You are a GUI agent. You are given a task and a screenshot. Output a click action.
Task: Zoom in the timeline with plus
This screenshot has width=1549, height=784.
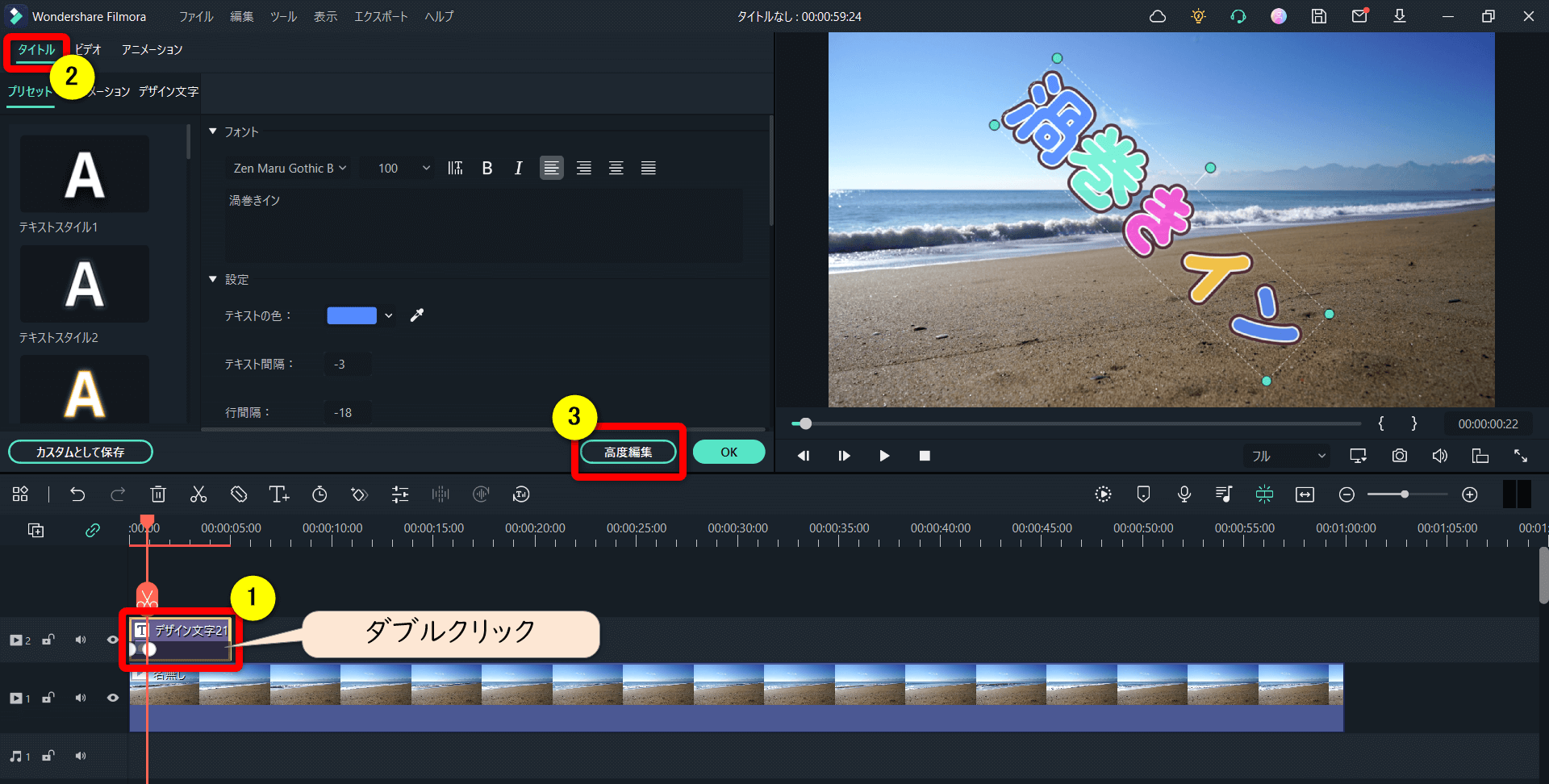pos(1470,494)
